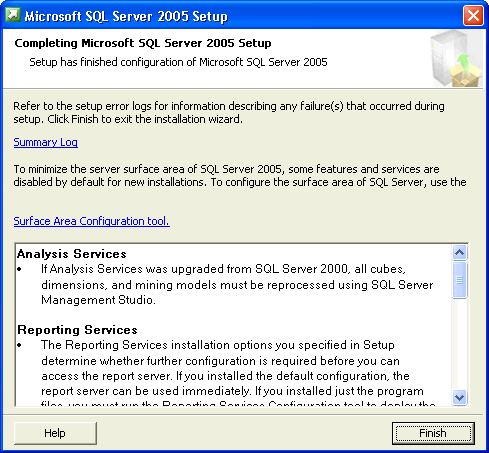Click the Help button
Screen dimensions: 489x453
(x=55, y=433)
